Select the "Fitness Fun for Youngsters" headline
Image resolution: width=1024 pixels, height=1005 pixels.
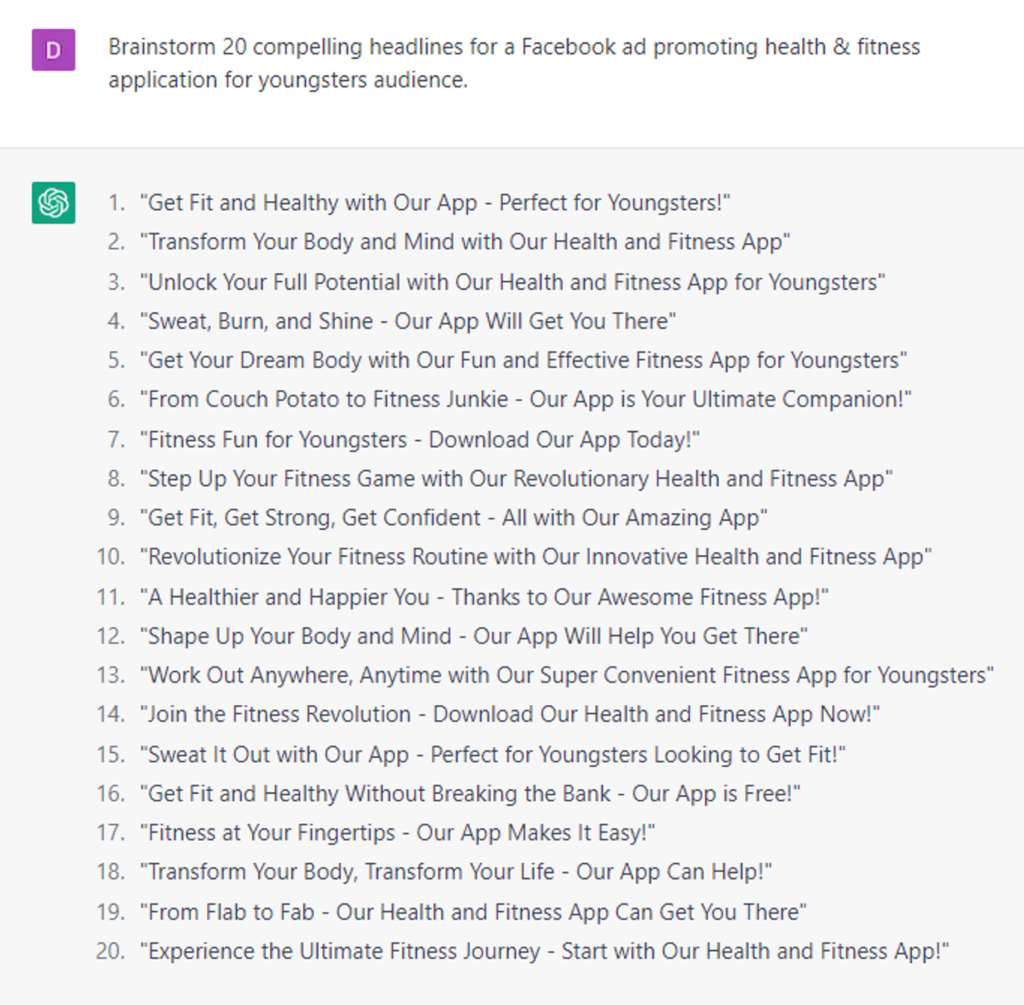tap(419, 439)
